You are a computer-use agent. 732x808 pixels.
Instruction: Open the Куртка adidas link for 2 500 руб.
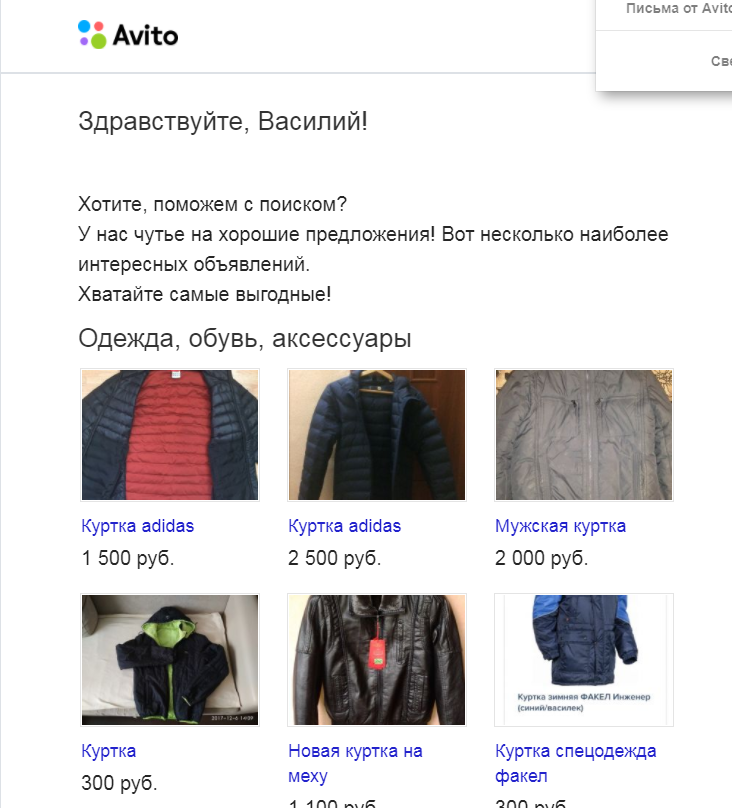pos(344,526)
